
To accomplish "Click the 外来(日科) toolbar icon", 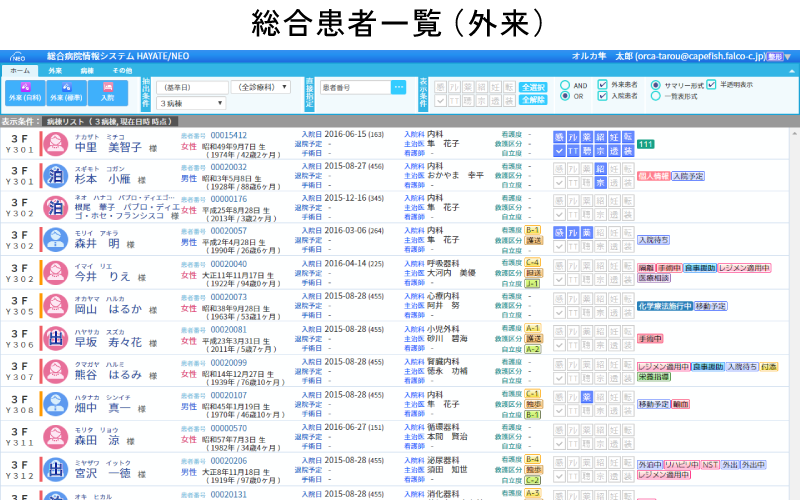I will (24, 92).
